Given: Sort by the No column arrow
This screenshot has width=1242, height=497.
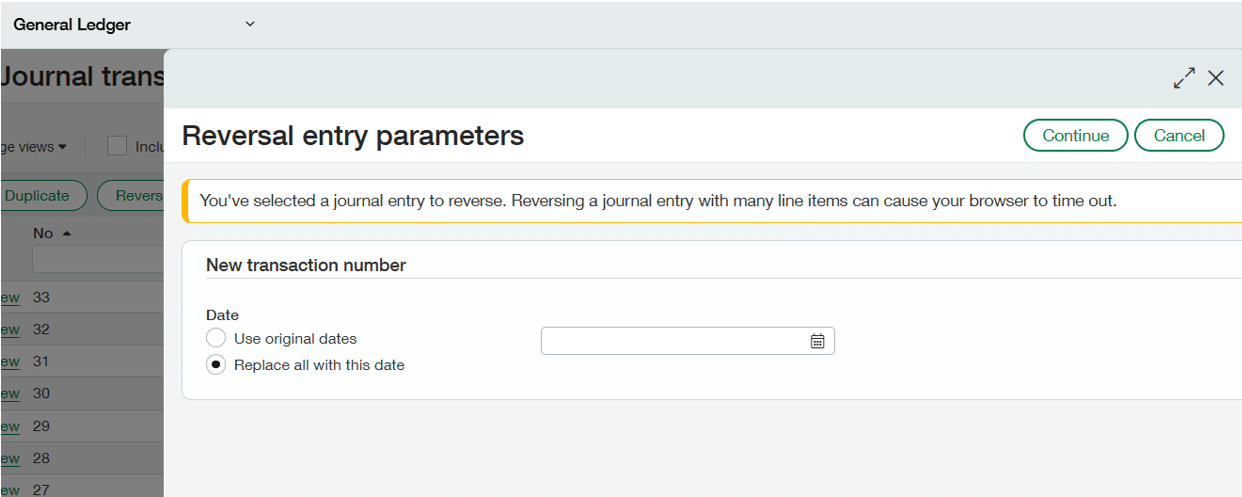Looking at the screenshot, I should point(67,233).
